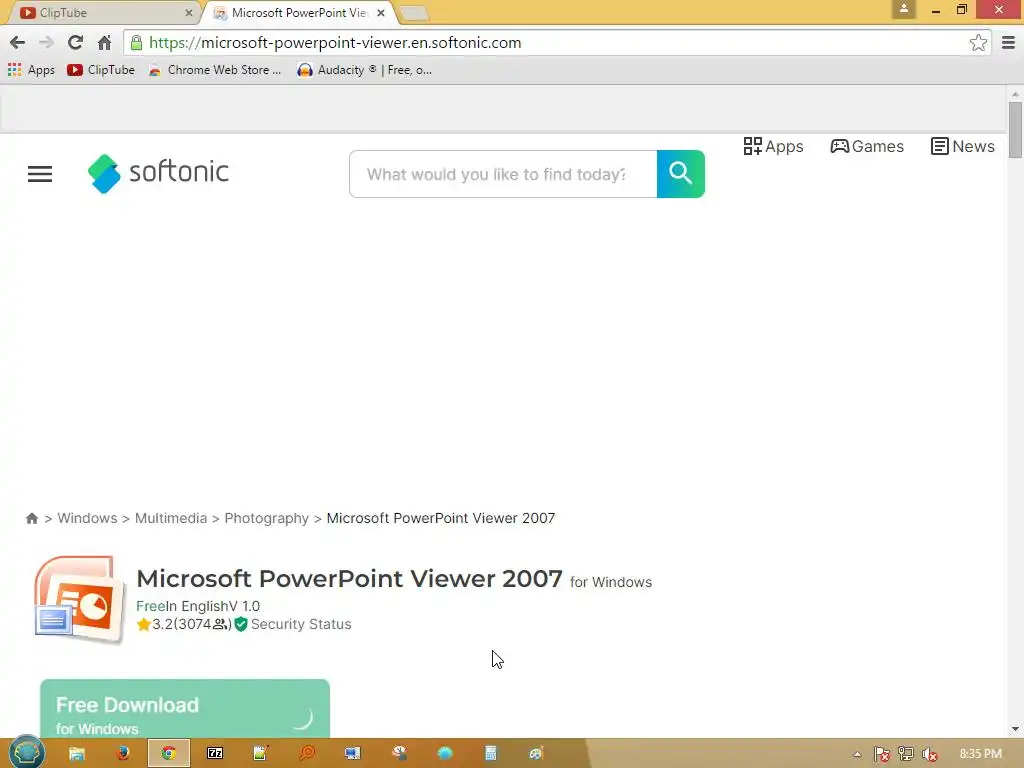The height and width of the screenshot is (768, 1024).
Task: Reload the page with the refresh icon
Action: pos(75,43)
